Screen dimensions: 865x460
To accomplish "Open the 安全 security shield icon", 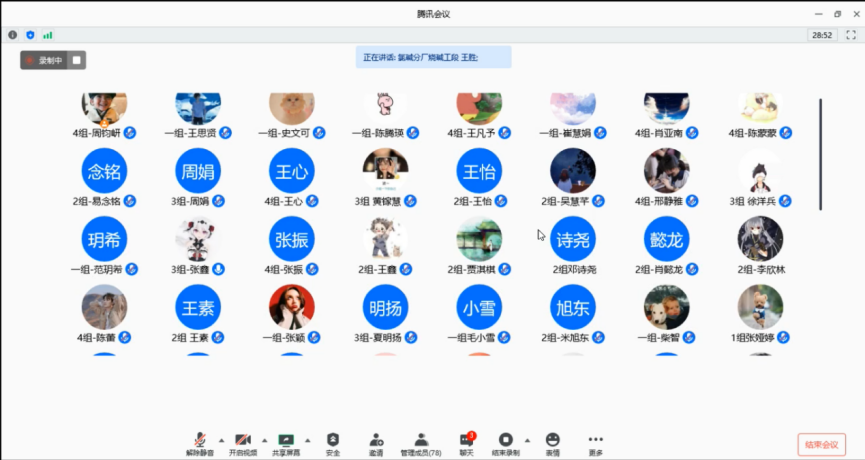I will coord(333,440).
